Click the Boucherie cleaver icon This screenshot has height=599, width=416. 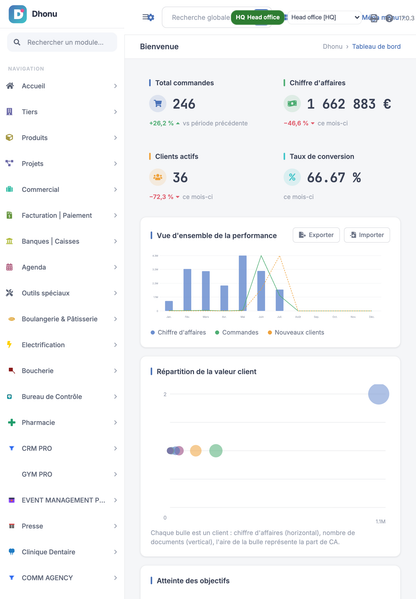tap(11, 371)
